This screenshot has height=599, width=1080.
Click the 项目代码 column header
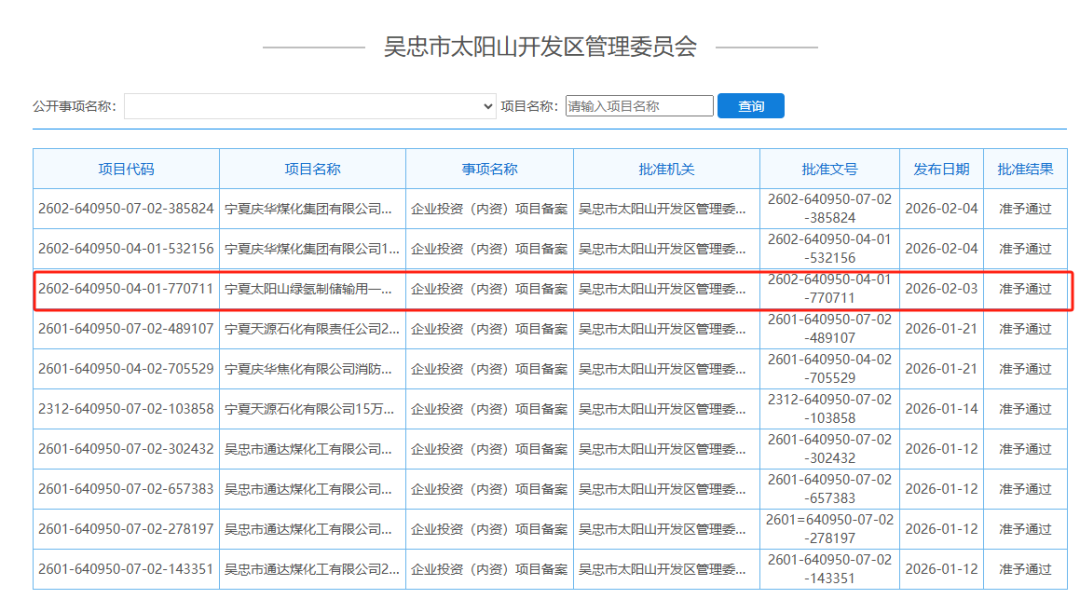[126, 168]
